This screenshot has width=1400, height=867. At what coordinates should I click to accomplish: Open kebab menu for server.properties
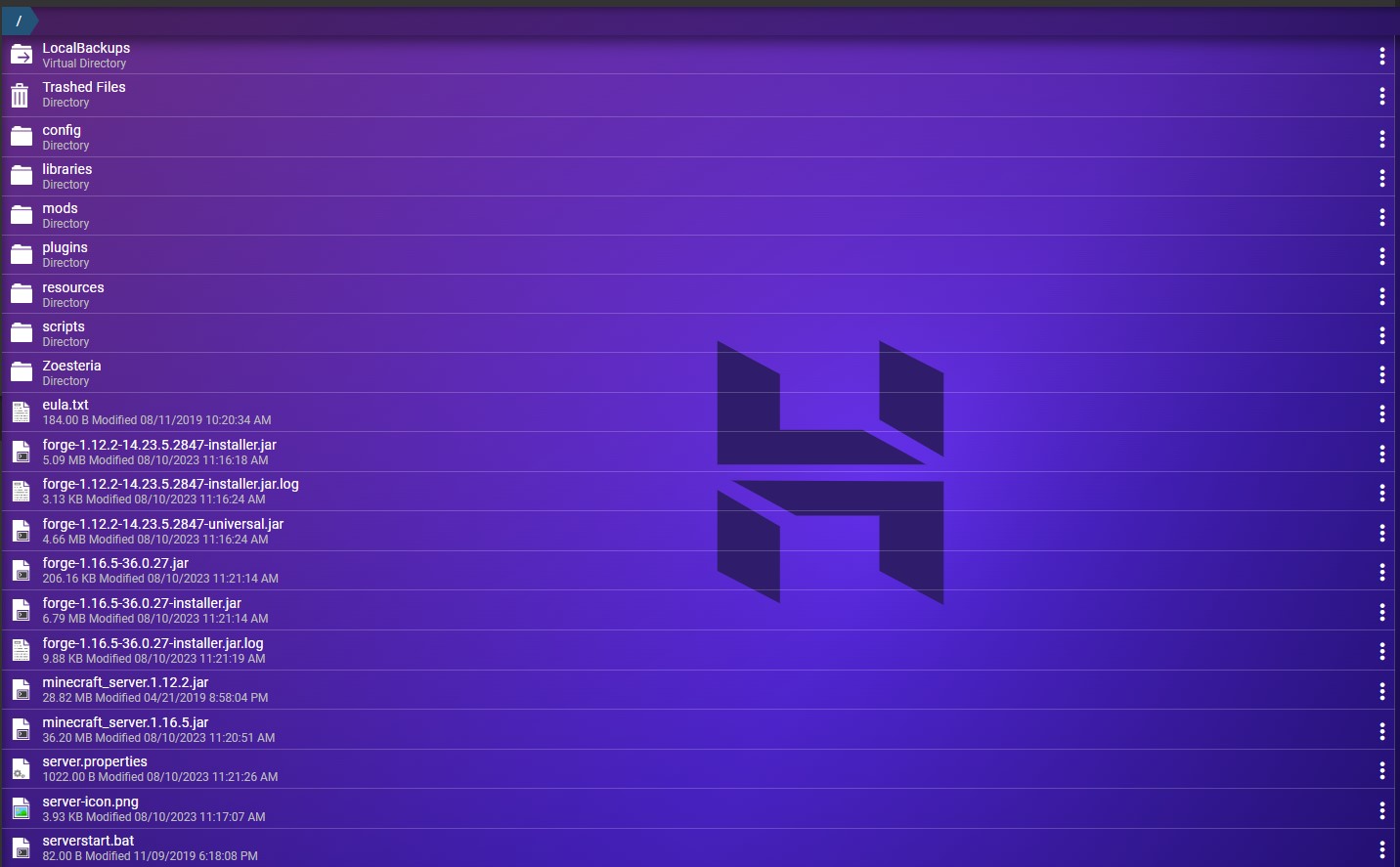(x=1381, y=770)
